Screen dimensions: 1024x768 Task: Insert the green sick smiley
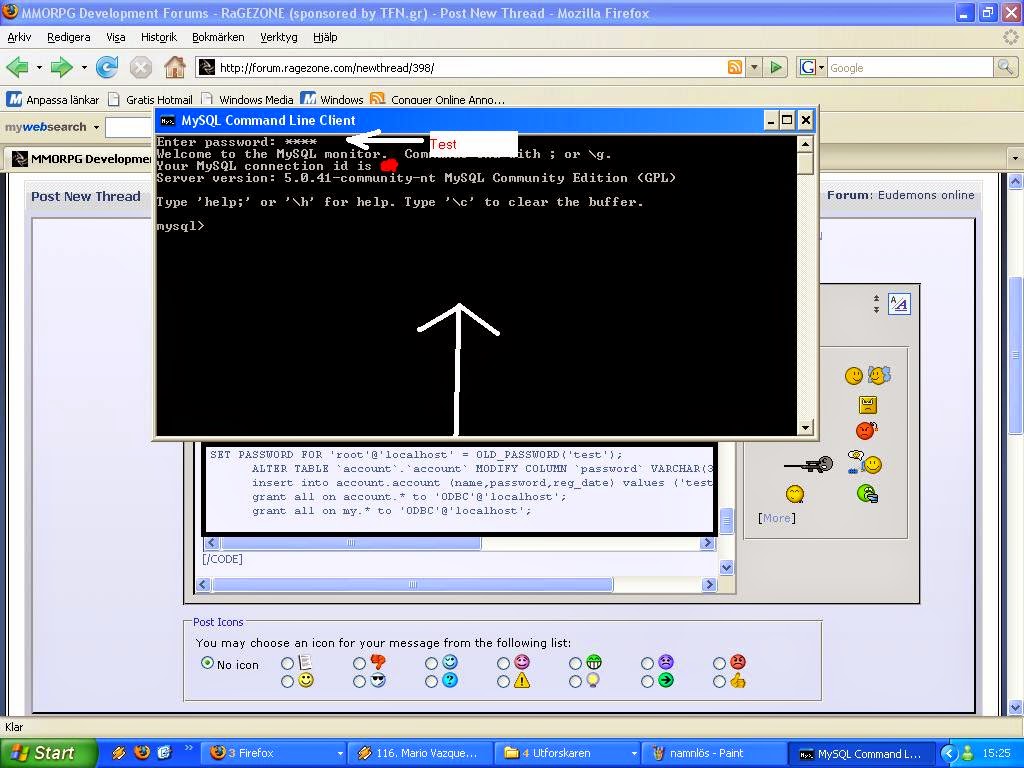(x=867, y=494)
